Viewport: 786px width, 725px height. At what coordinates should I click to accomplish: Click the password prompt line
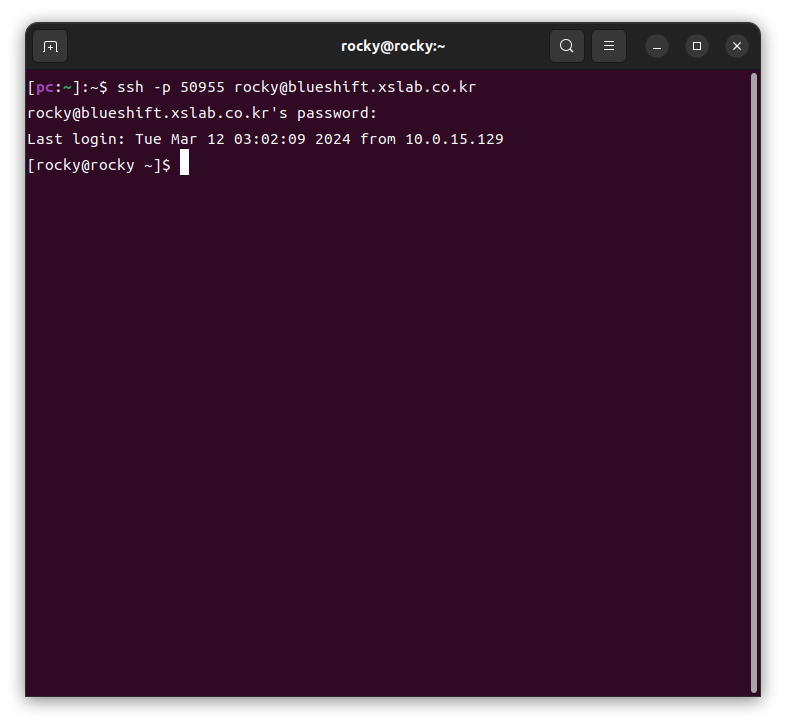(x=202, y=113)
